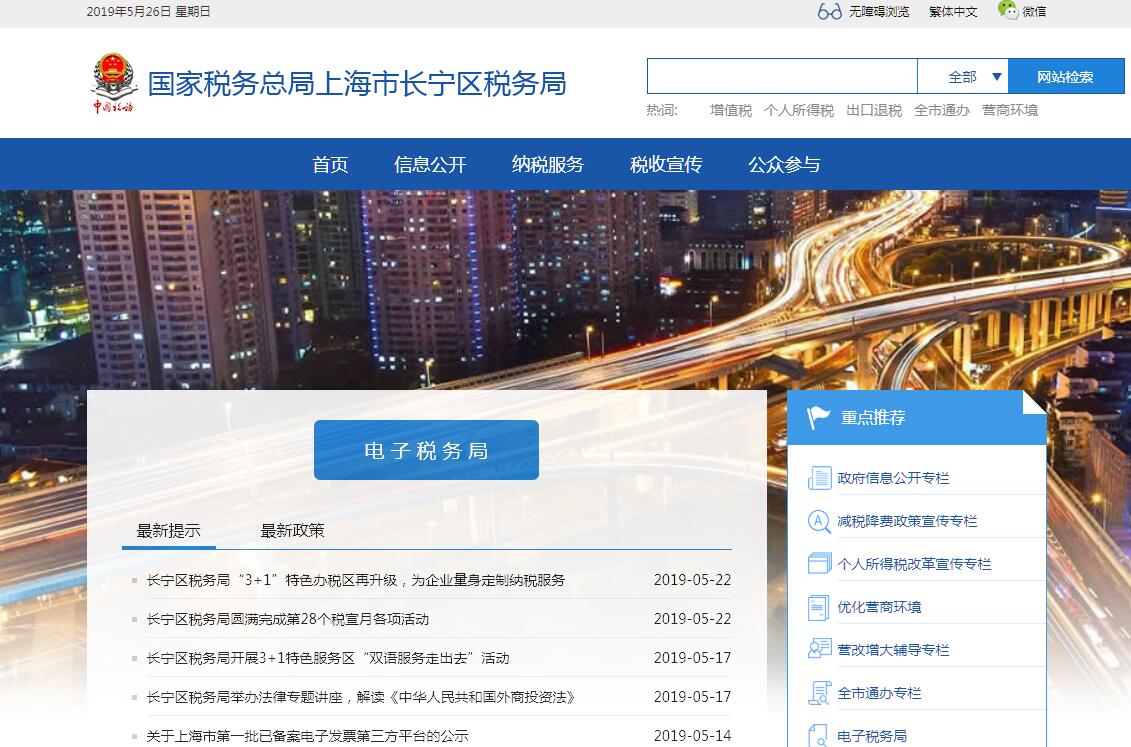
Task: Click the 增值税 hot keyword link
Action: (x=730, y=111)
